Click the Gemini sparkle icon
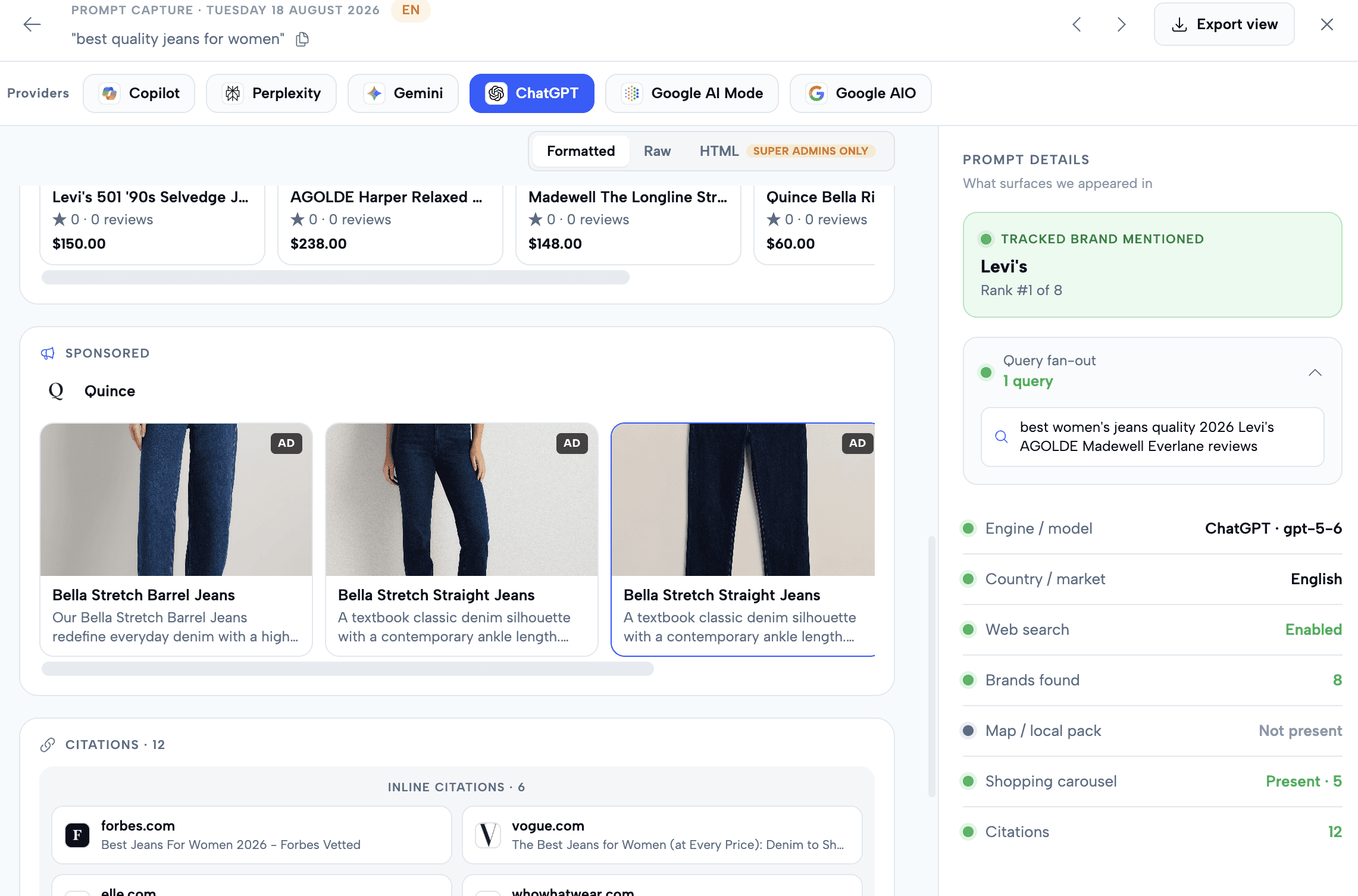Image resolution: width=1358 pixels, height=896 pixels. [x=374, y=93]
